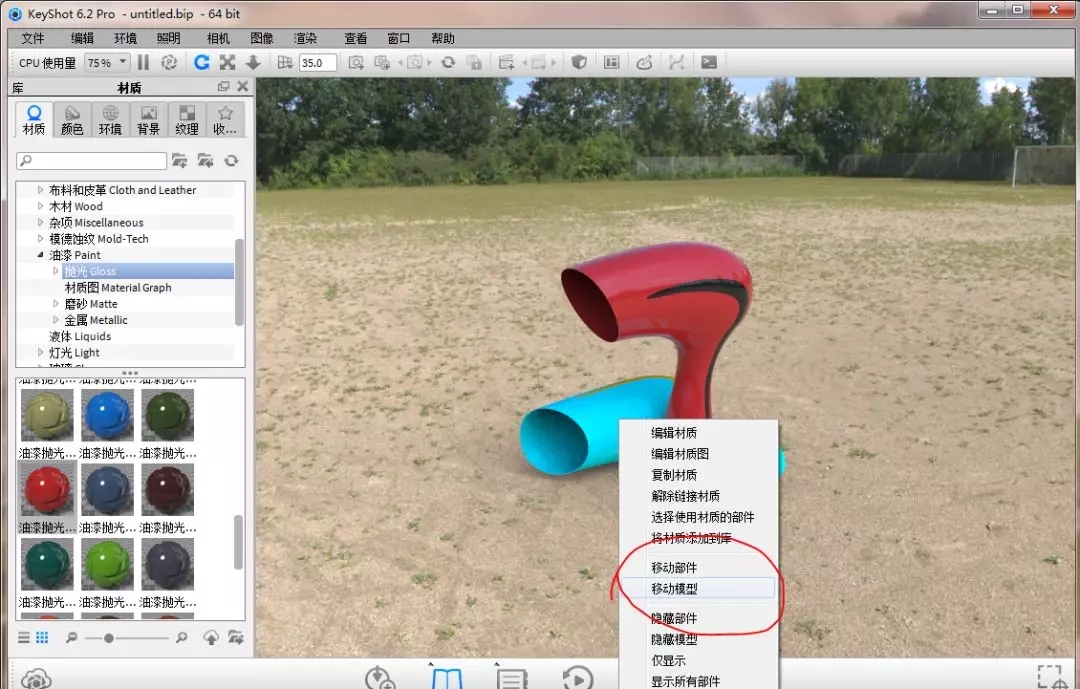Screen dimensions: 1080x689
Task: Click the upload to cloud icon
Action: 211,637
